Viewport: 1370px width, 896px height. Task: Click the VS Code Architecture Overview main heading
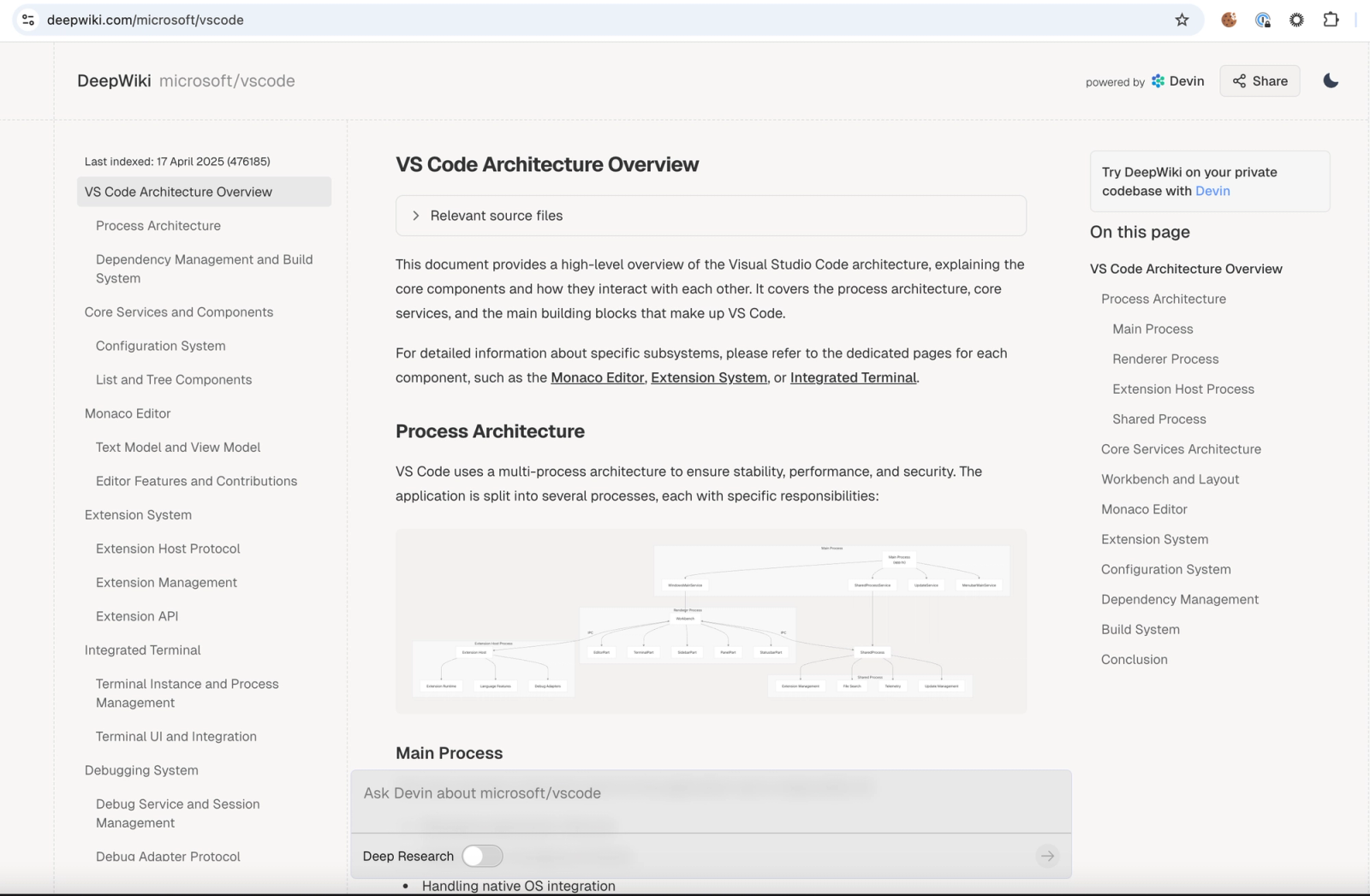(x=547, y=164)
